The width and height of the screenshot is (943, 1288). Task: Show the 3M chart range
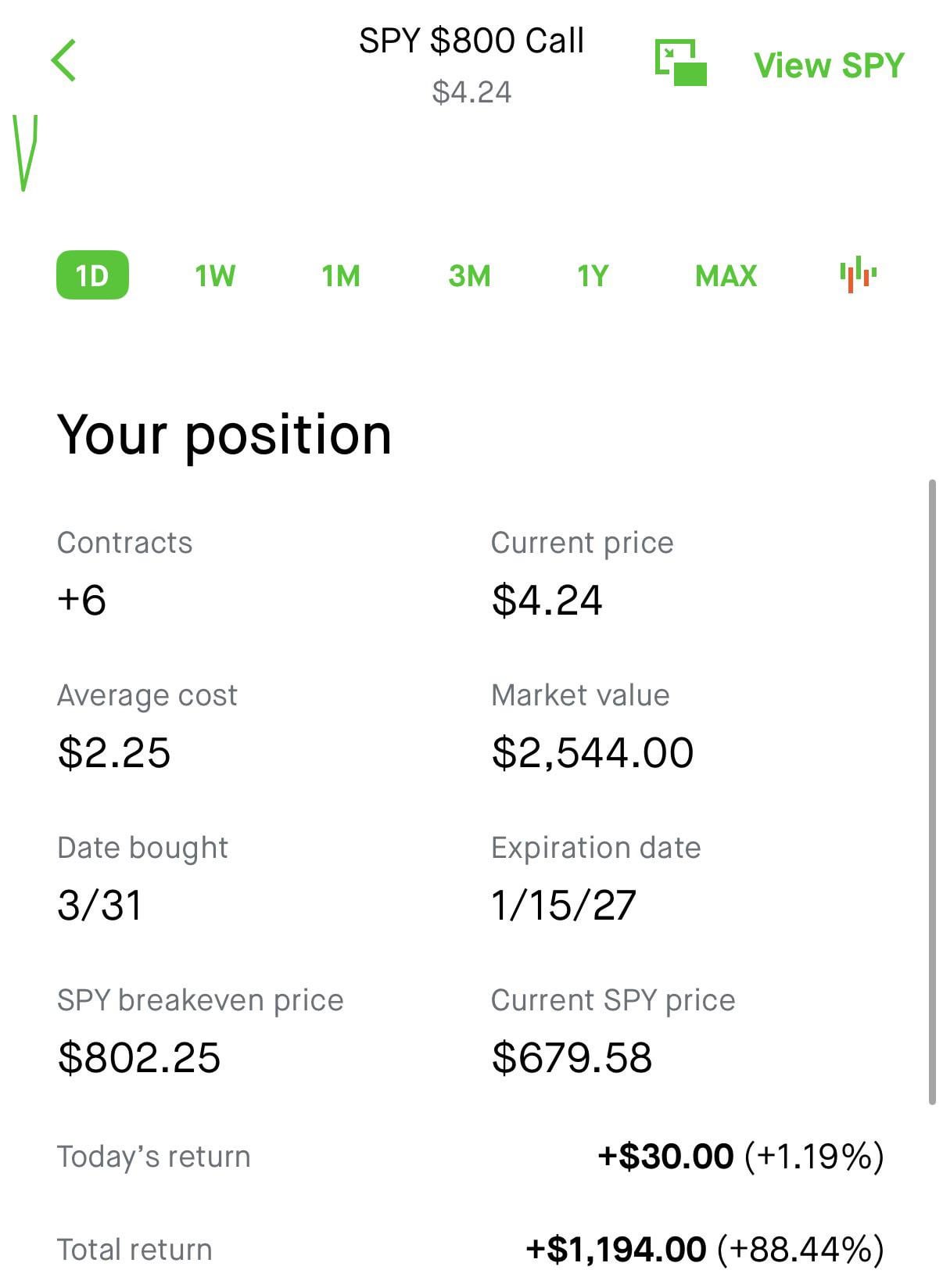(x=469, y=275)
